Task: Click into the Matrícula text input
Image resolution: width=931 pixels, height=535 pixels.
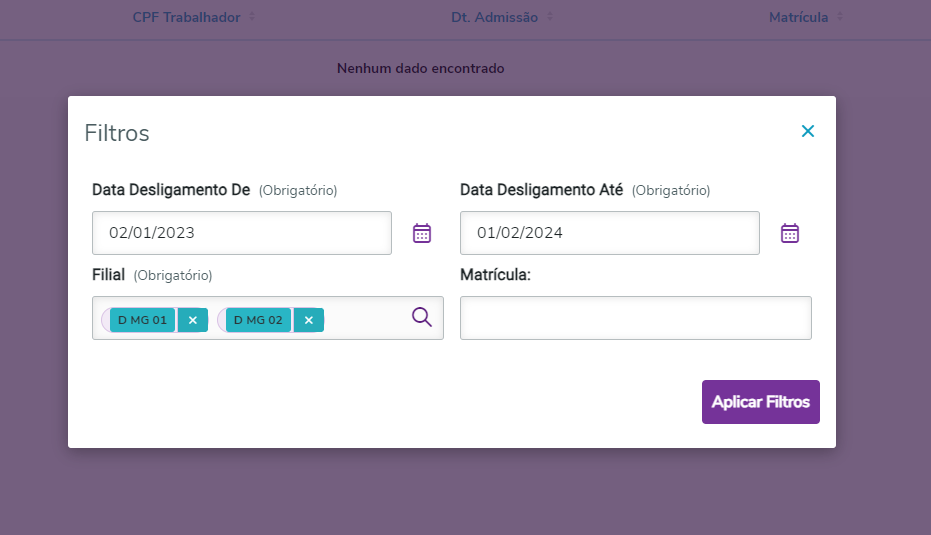Action: [635, 318]
